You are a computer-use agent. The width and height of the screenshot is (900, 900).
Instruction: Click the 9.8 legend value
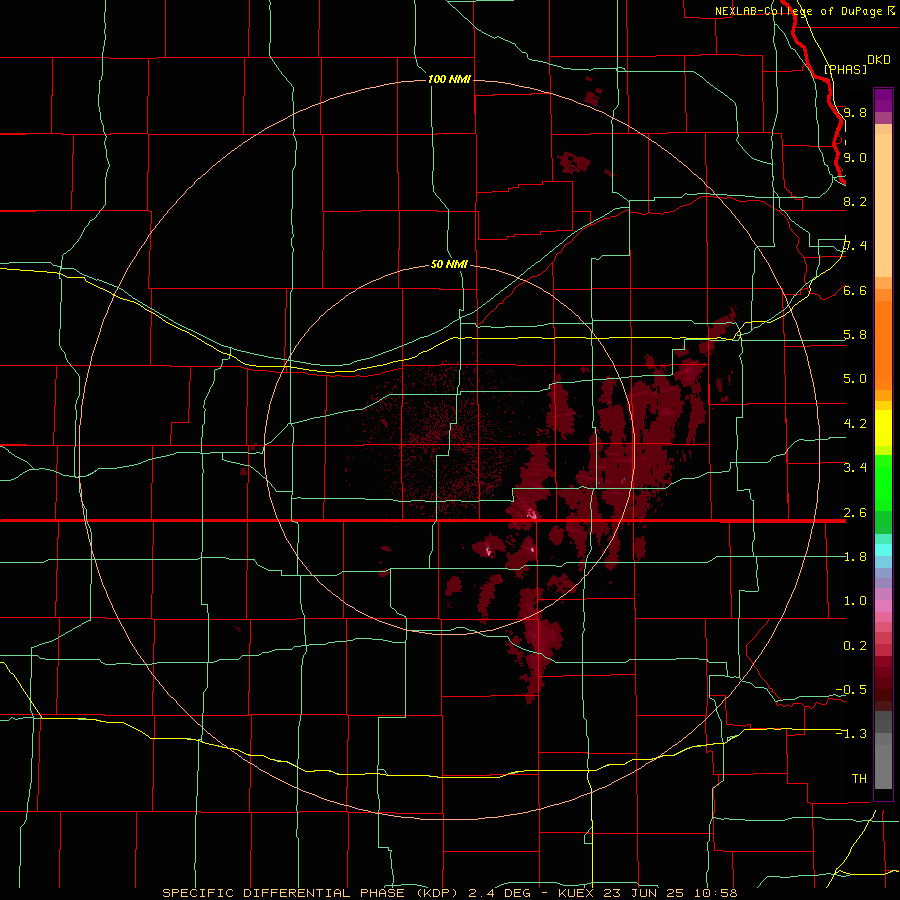(855, 112)
